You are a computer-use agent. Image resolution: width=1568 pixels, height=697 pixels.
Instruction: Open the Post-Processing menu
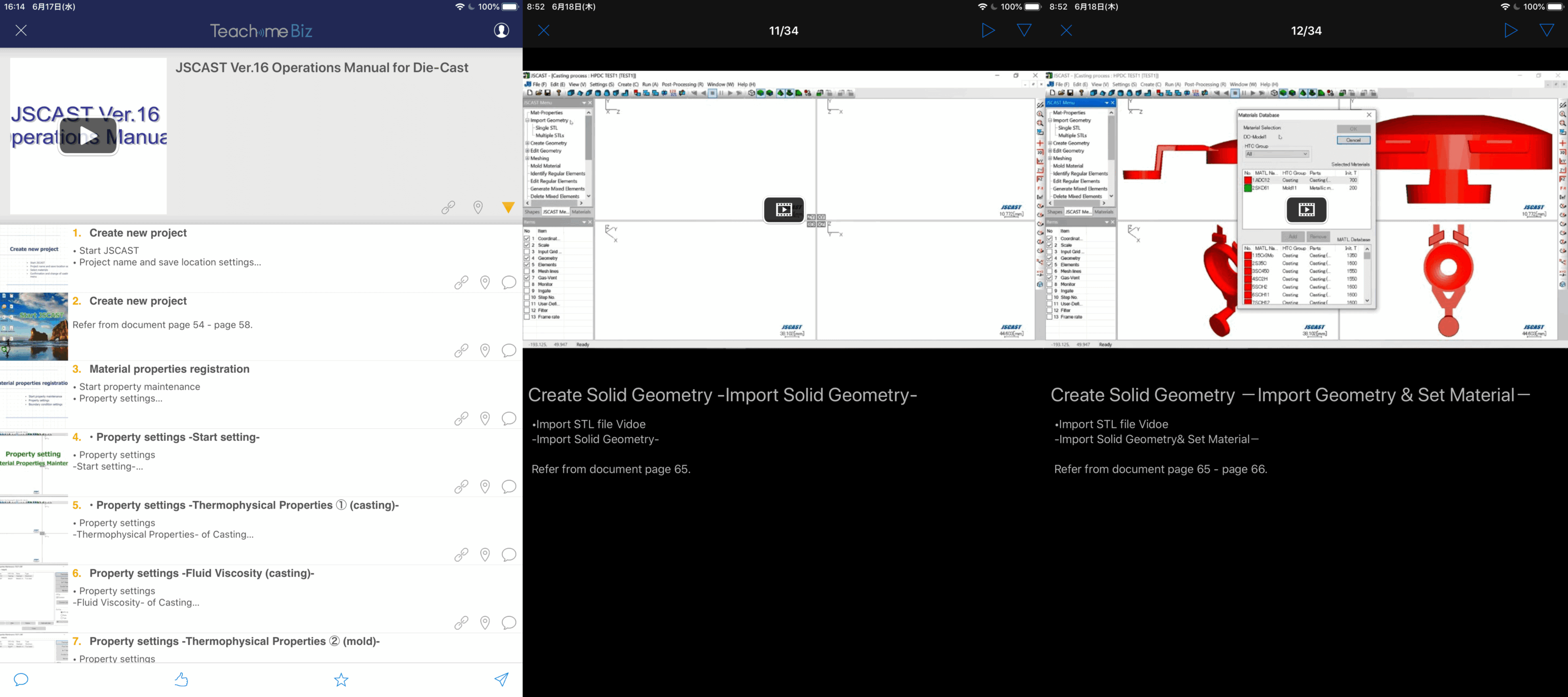tap(682, 85)
